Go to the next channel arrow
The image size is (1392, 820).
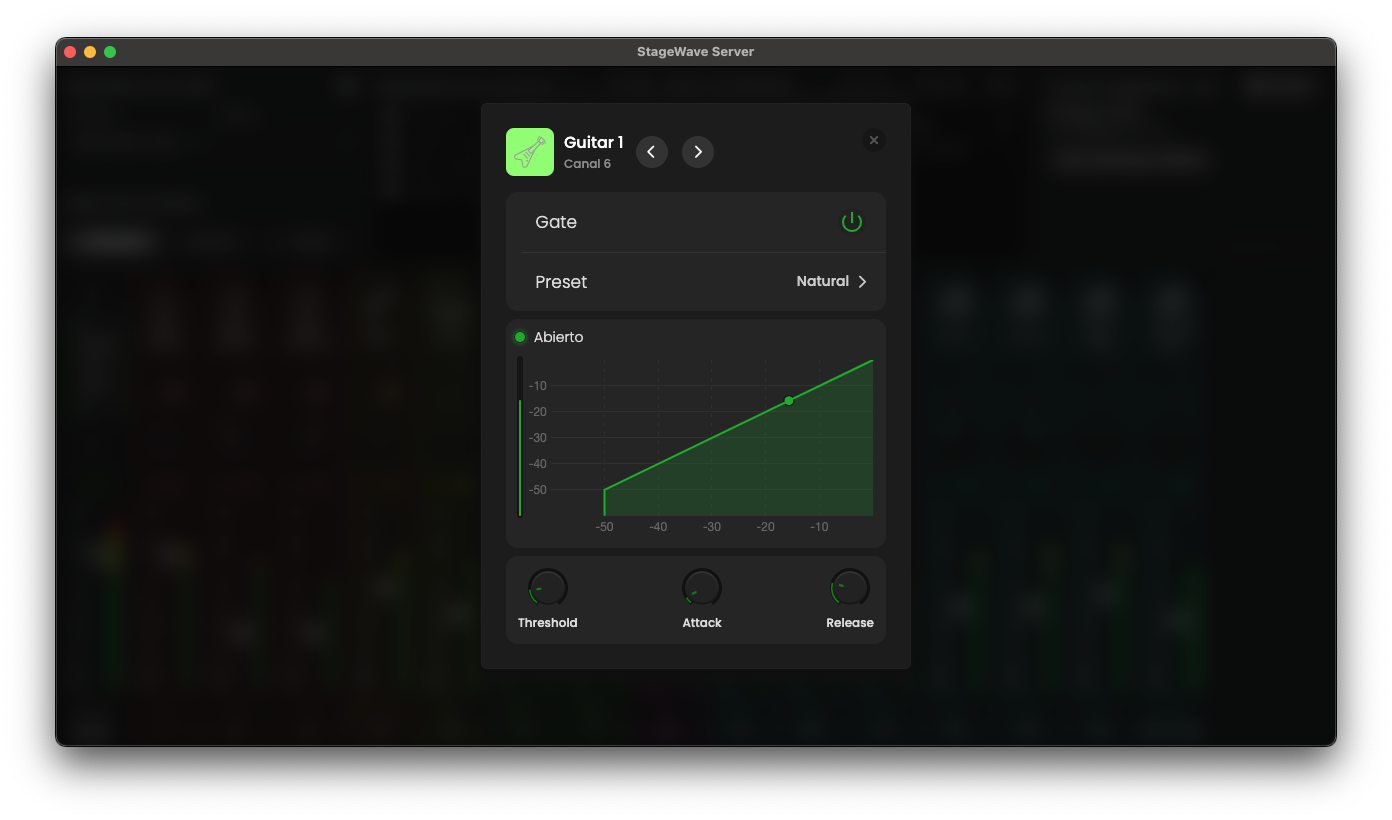[698, 152]
